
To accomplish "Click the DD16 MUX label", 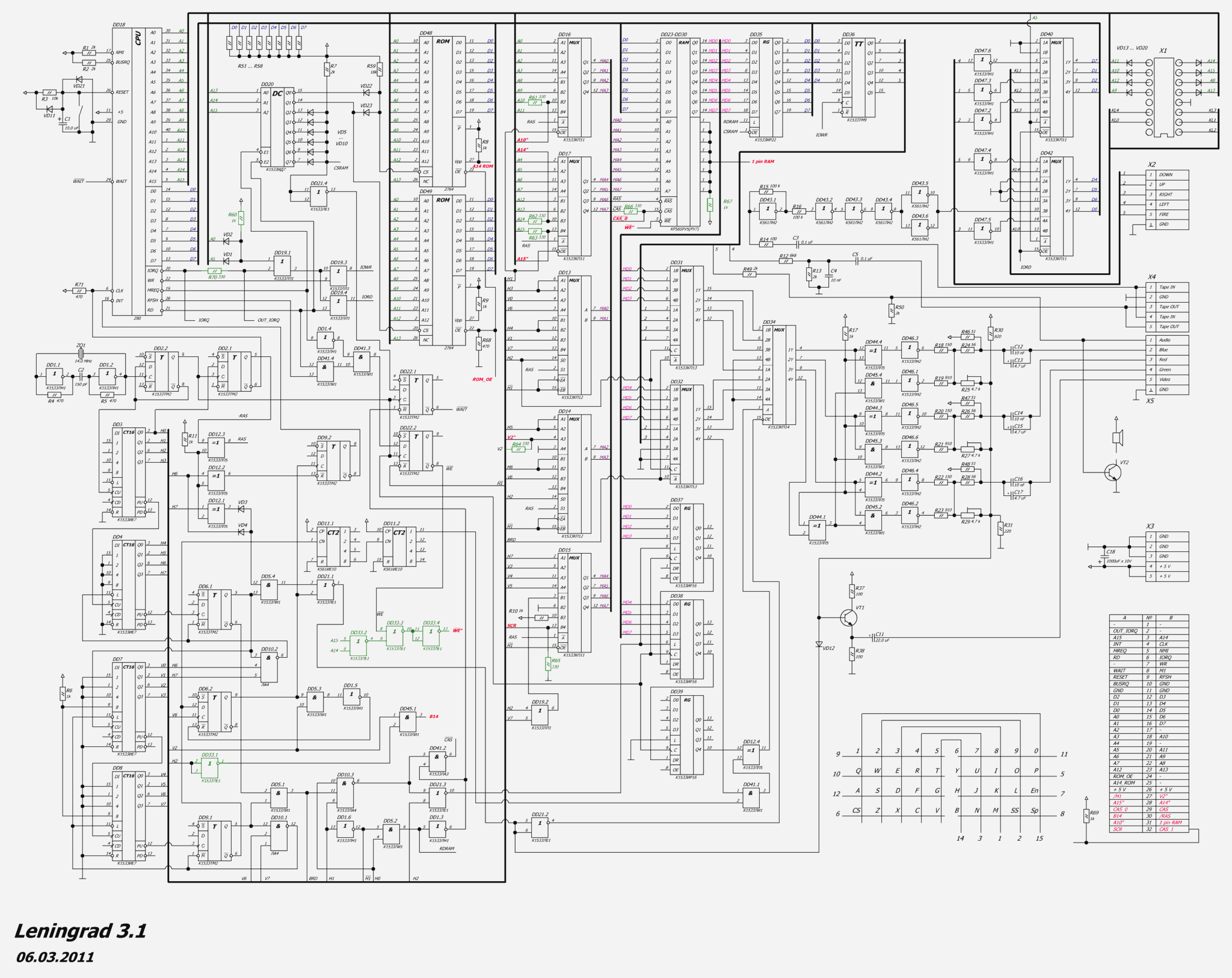I will (564, 34).
